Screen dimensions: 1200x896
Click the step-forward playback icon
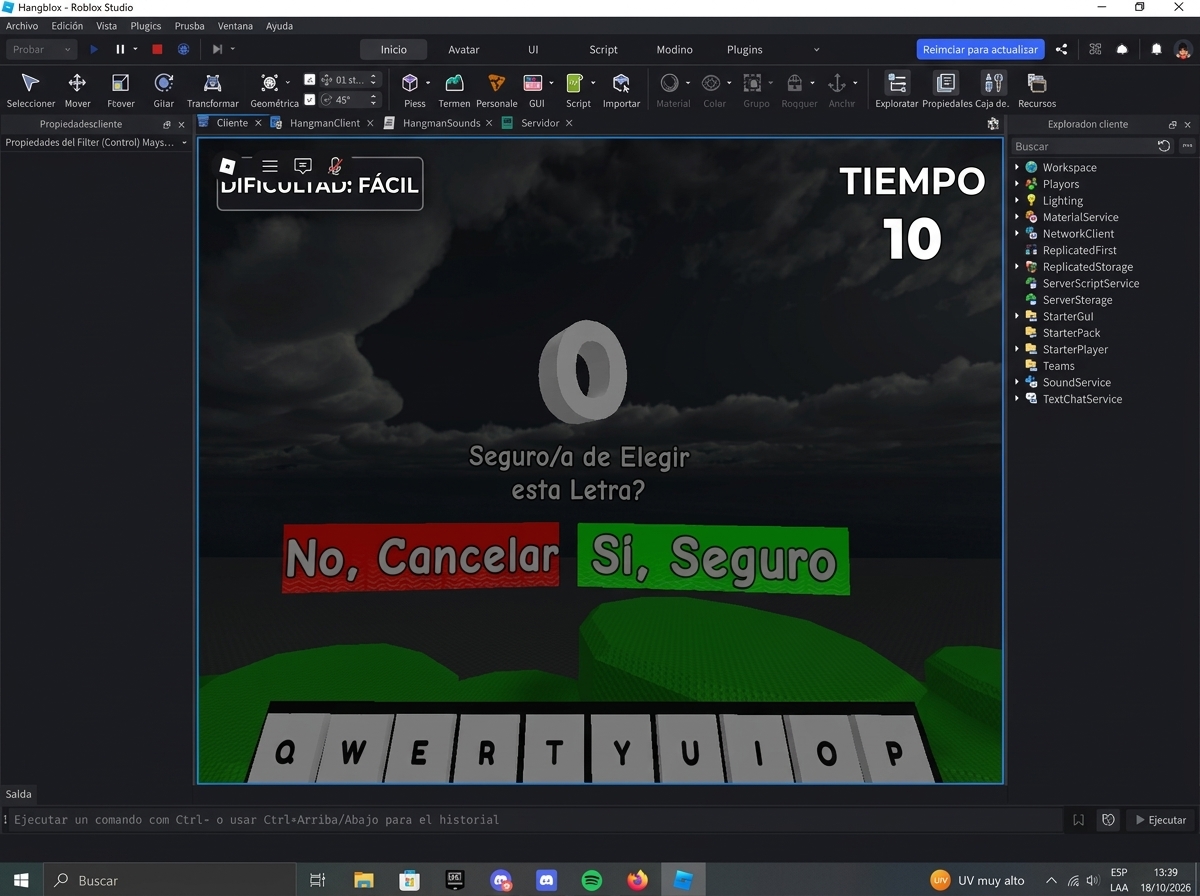tap(217, 49)
